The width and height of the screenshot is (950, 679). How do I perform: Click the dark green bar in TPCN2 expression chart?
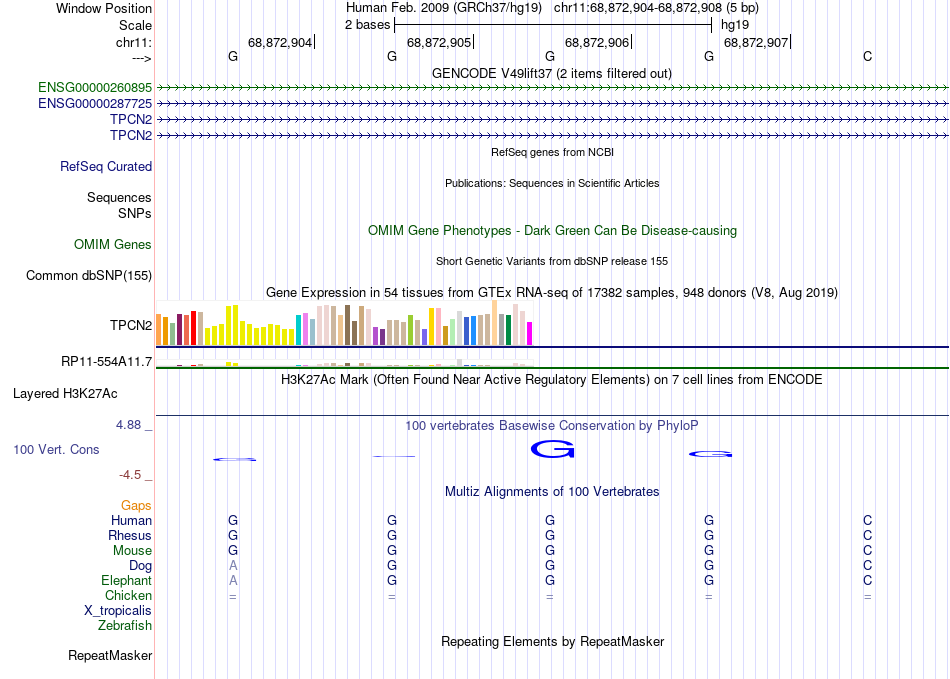tap(508, 330)
